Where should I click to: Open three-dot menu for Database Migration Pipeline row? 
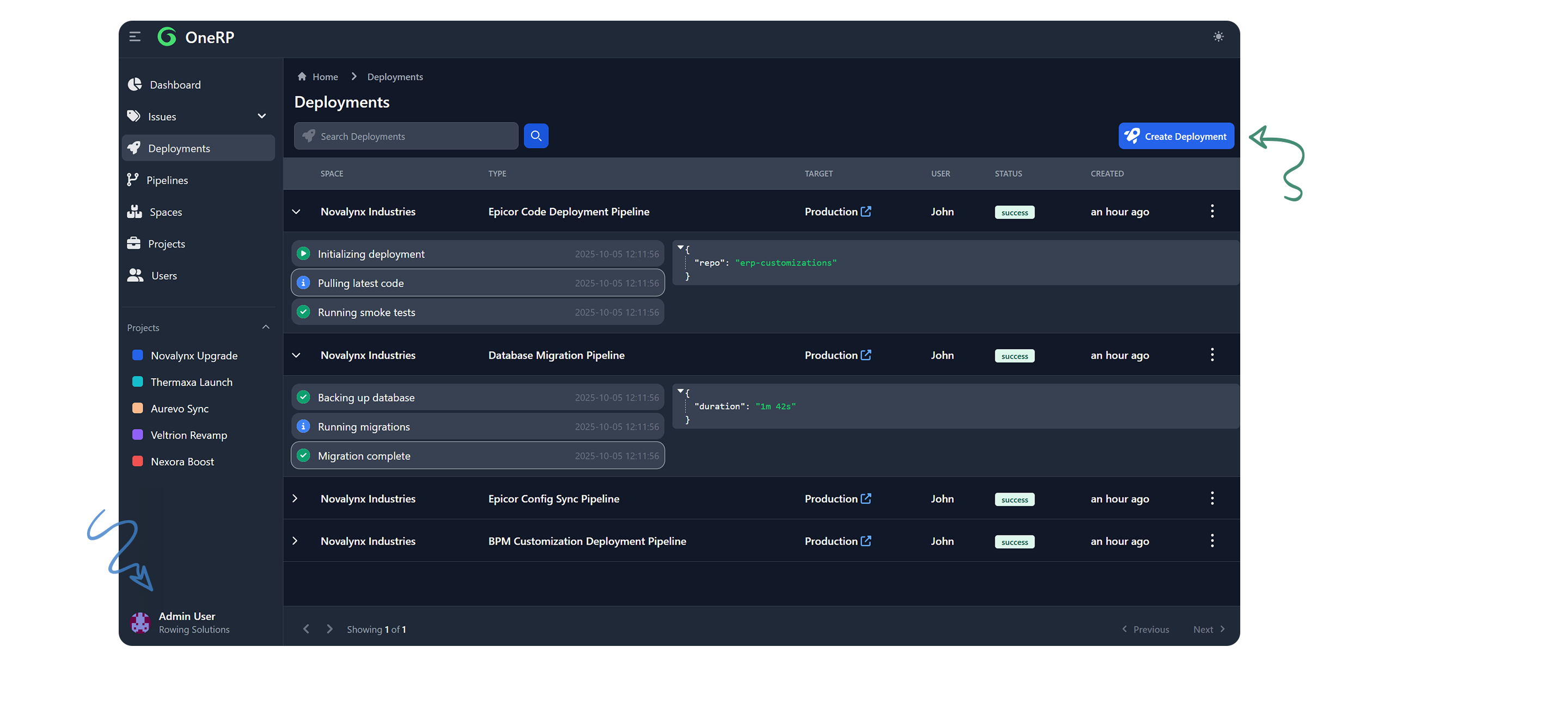click(x=1212, y=355)
